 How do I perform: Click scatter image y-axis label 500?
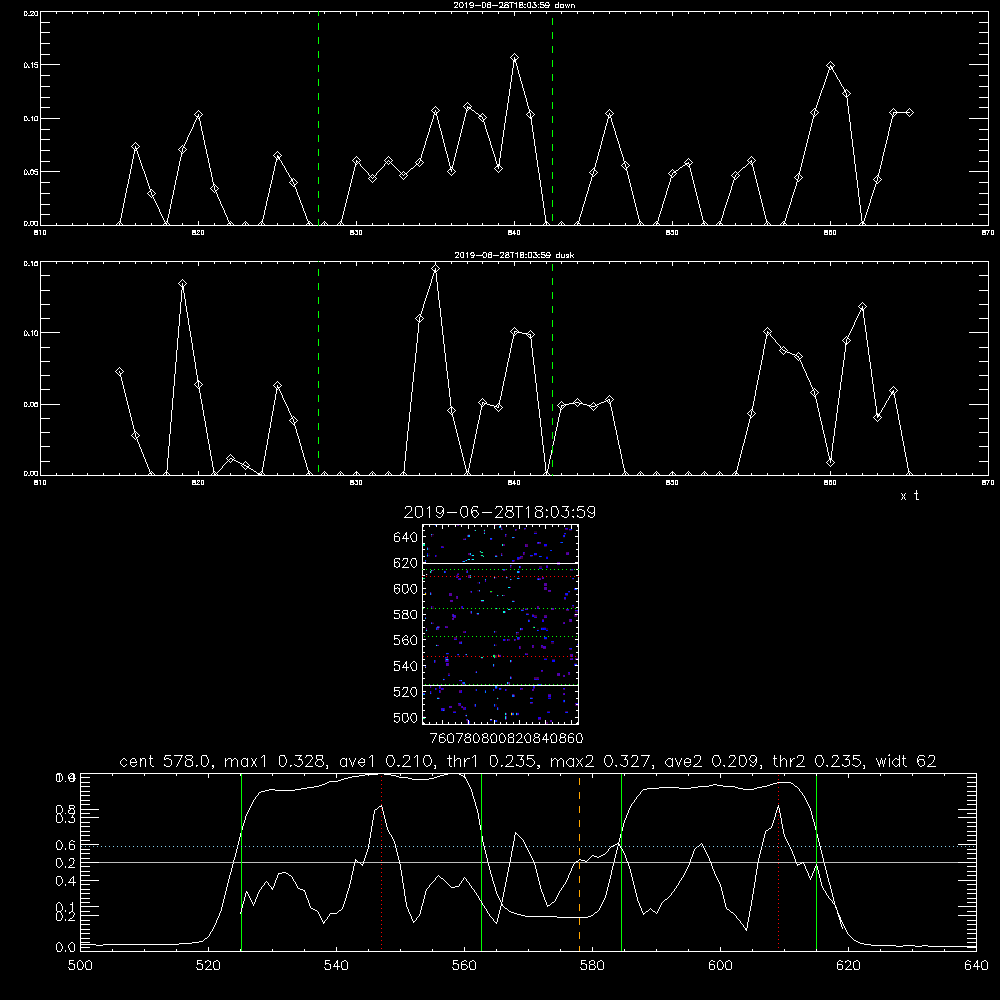(405, 718)
